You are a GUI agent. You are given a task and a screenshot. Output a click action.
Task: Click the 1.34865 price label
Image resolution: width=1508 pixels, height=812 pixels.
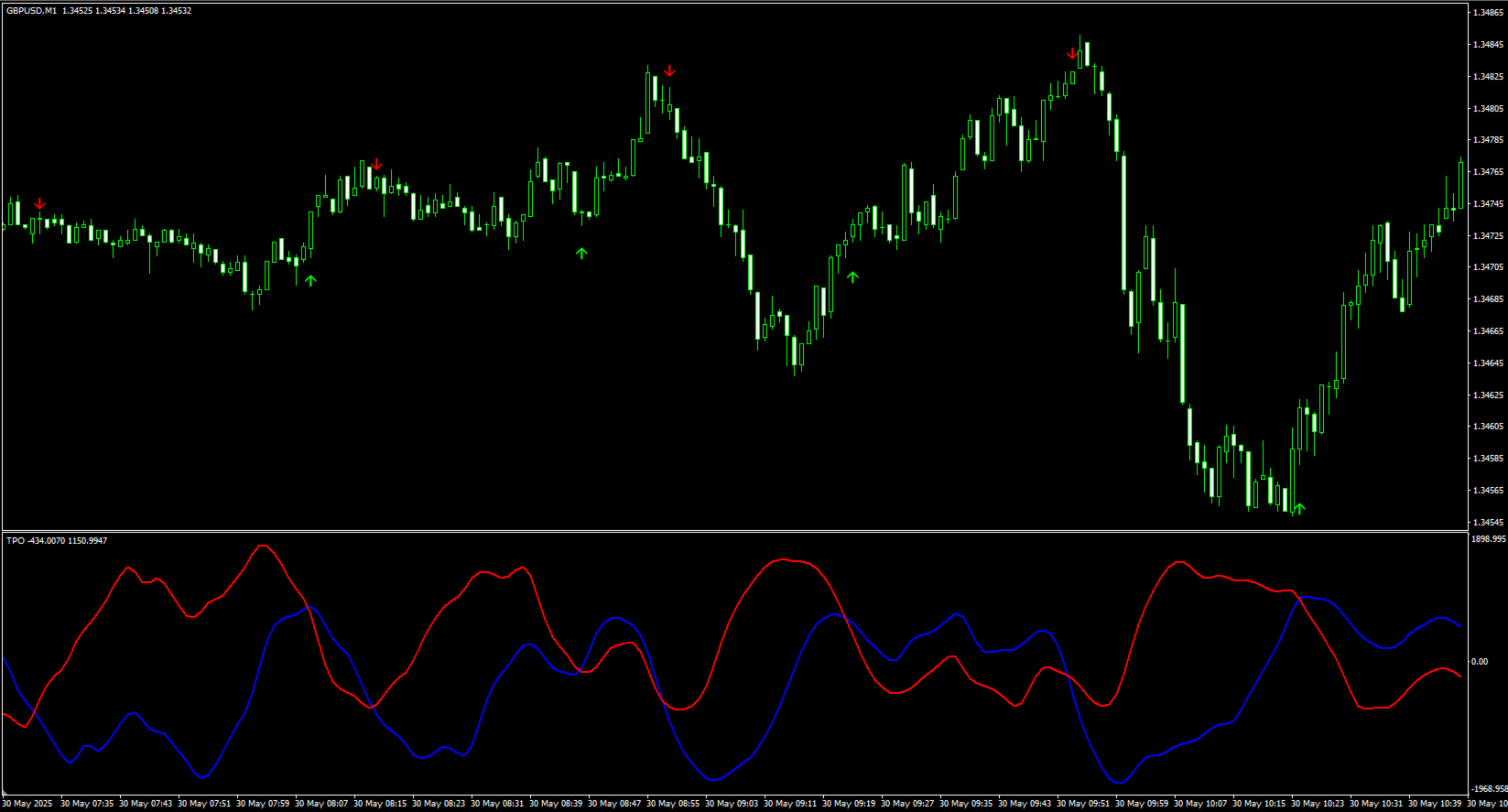click(1488, 13)
